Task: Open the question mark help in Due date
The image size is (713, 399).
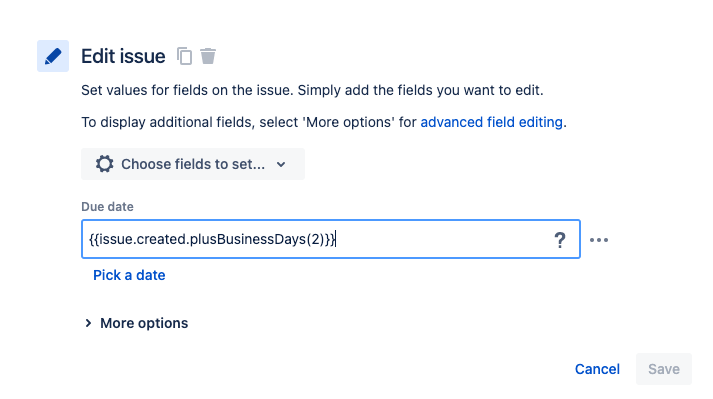Action: point(560,239)
